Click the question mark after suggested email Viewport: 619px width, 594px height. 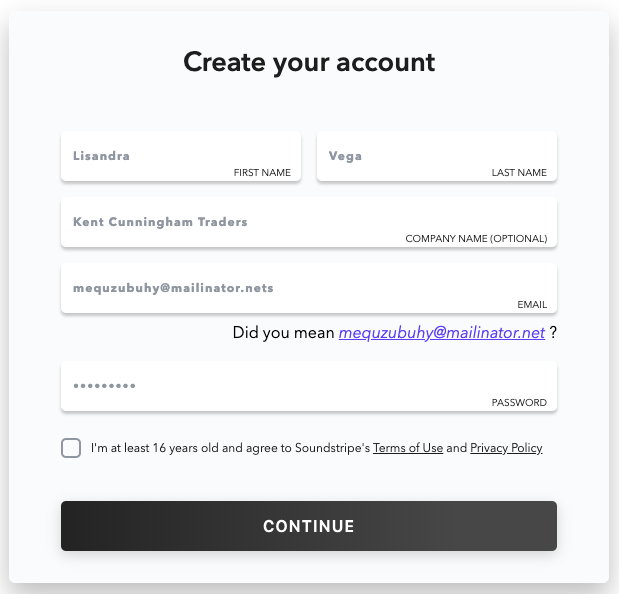point(553,333)
